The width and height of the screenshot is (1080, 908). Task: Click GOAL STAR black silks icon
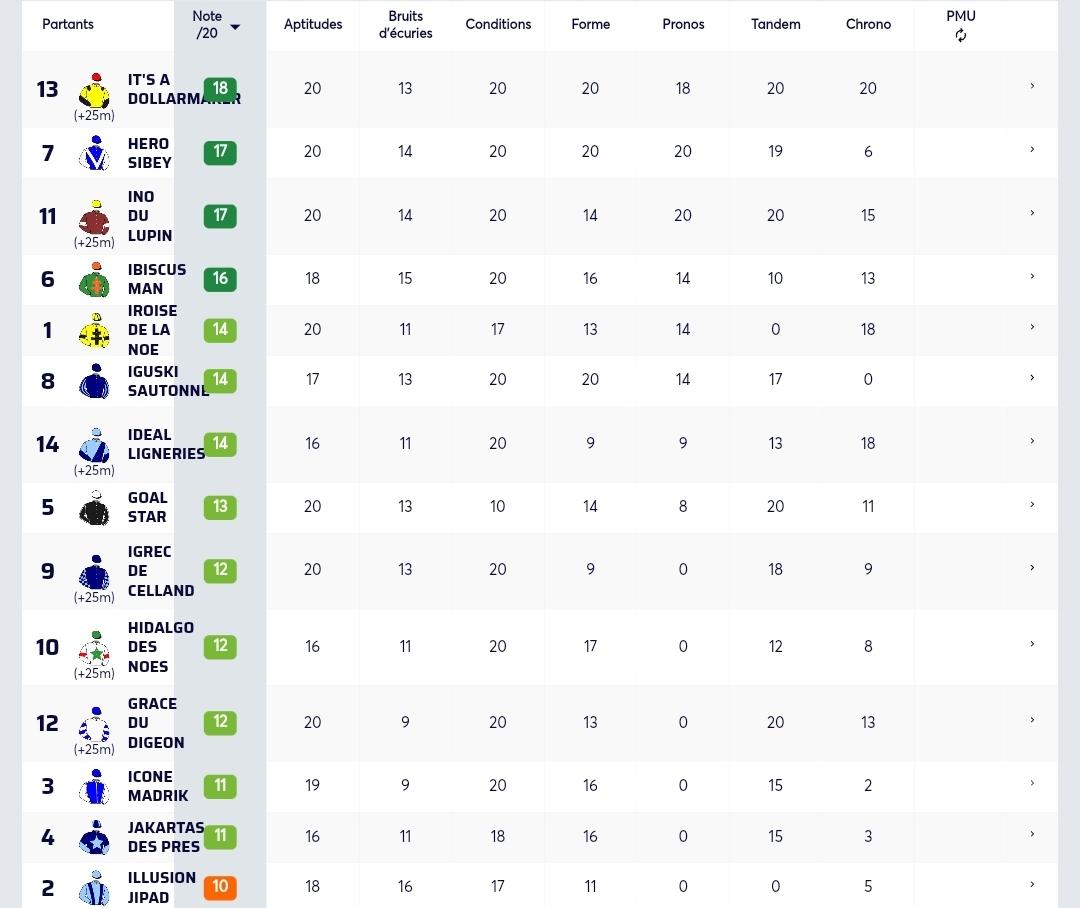point(95,508)
